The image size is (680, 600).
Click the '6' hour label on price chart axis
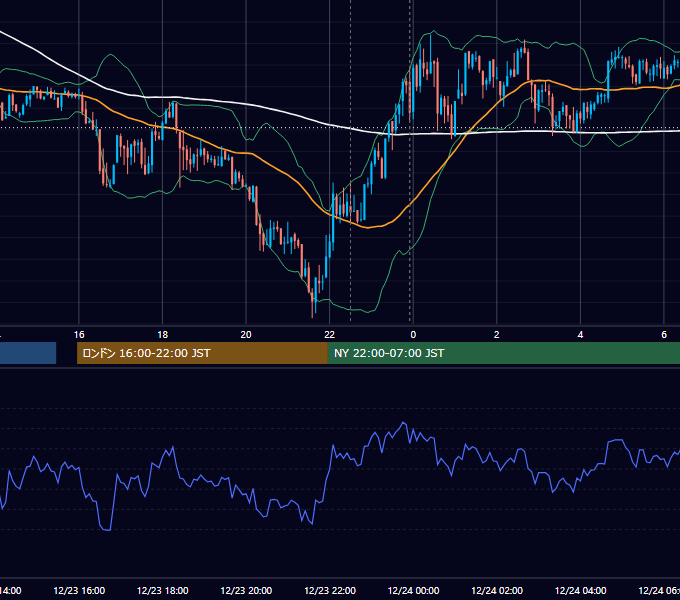(x=664, y=335)
